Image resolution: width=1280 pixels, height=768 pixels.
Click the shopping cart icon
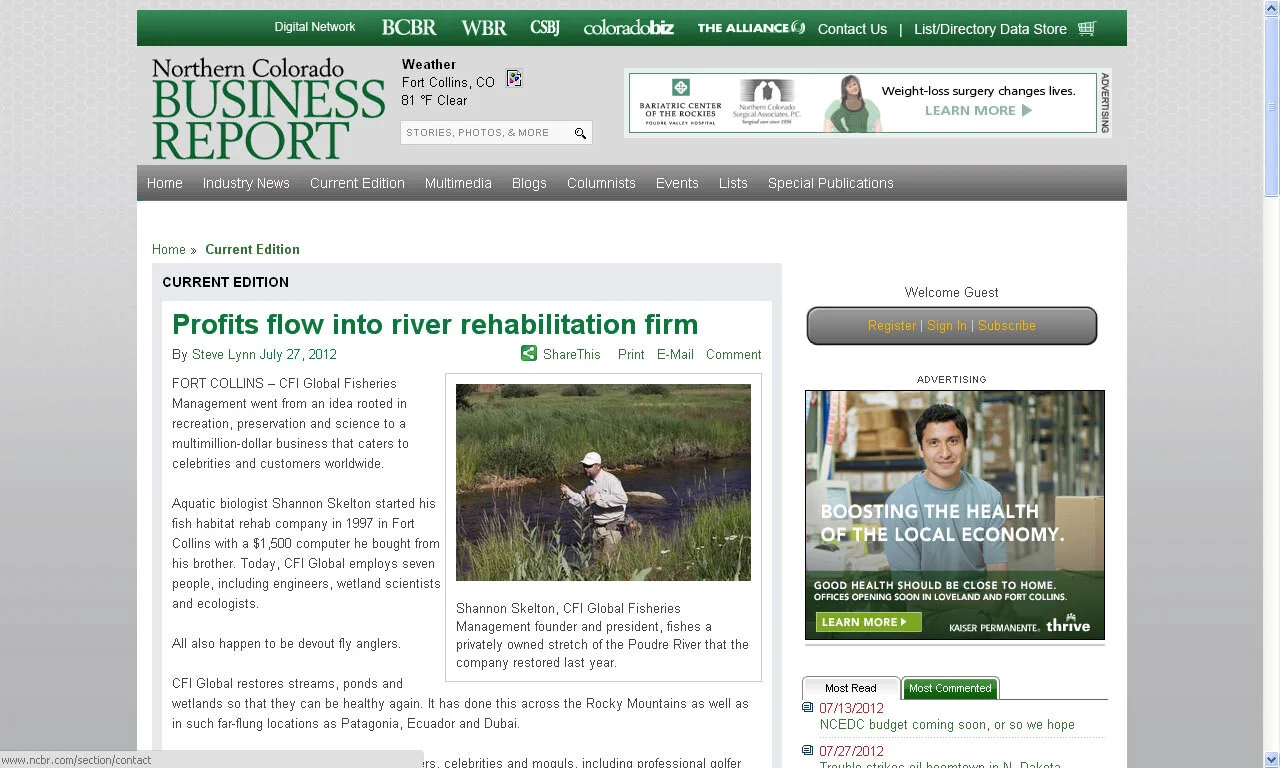(x=1087, y=28)
